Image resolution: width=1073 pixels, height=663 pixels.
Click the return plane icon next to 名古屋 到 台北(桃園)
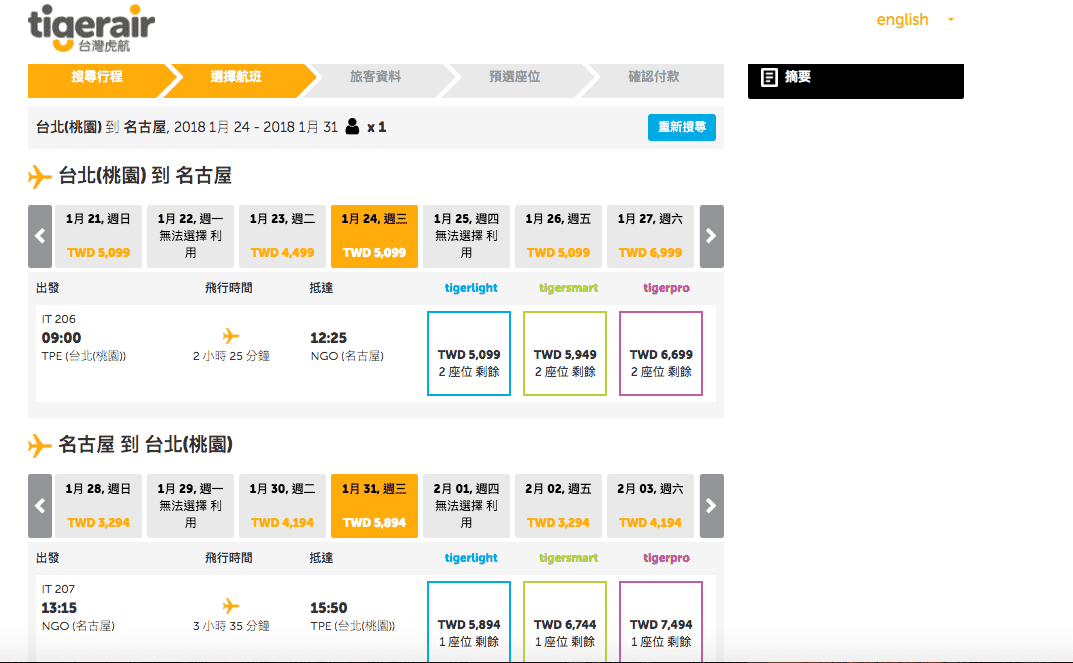click(x=40, y=446)
